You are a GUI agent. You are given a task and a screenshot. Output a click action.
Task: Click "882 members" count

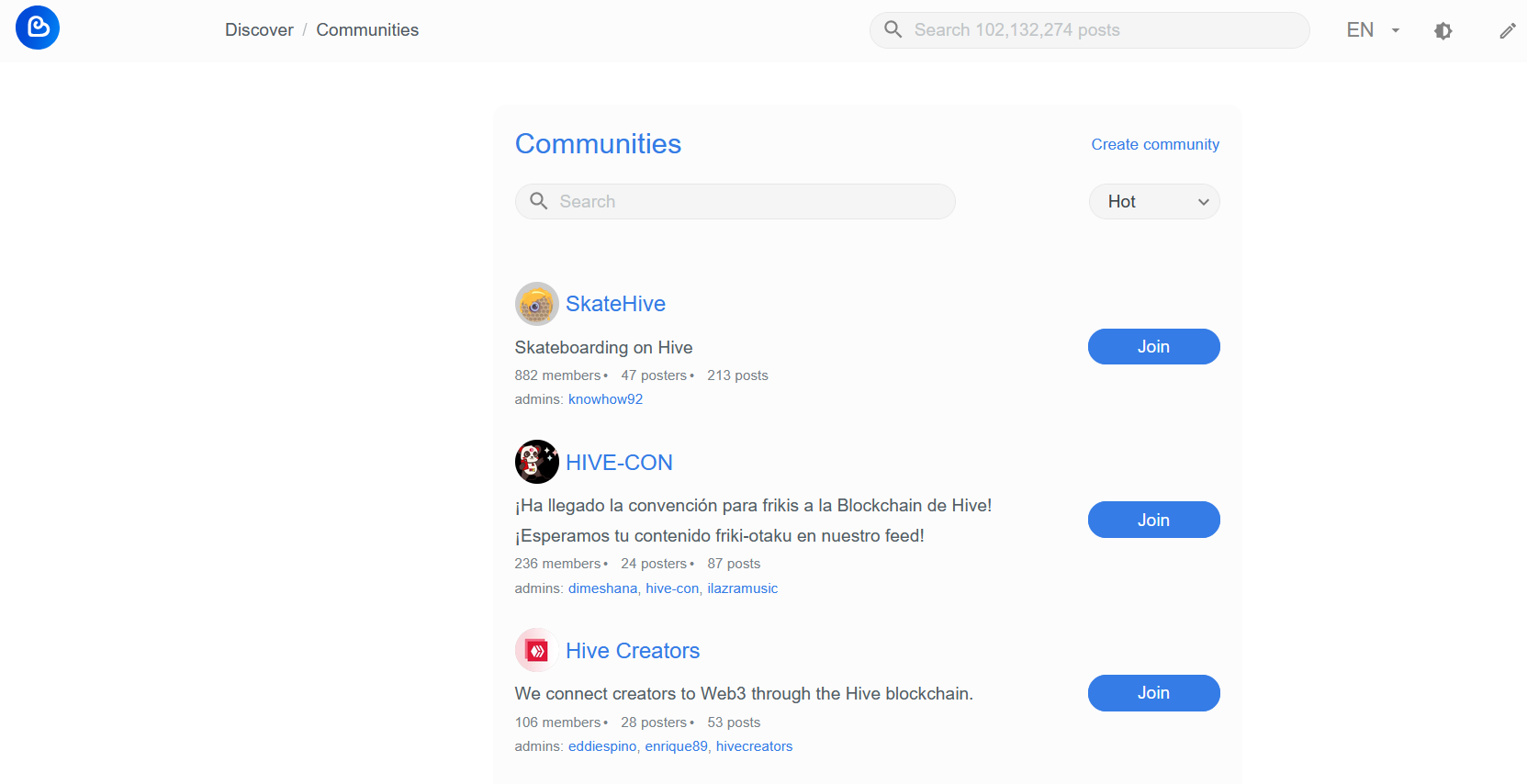[x=557, y=375]
